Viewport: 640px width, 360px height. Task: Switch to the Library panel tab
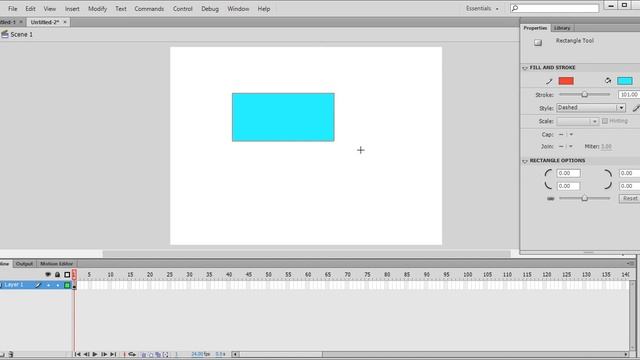562,28
